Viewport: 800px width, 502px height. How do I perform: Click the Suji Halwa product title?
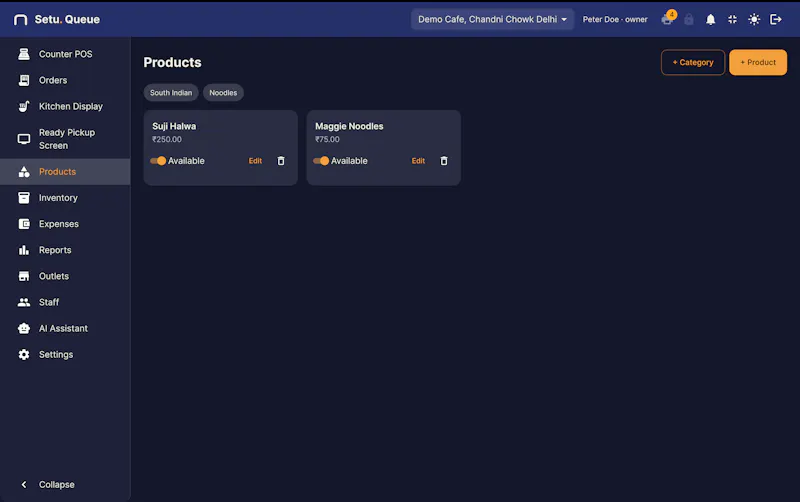coord(174,126)
